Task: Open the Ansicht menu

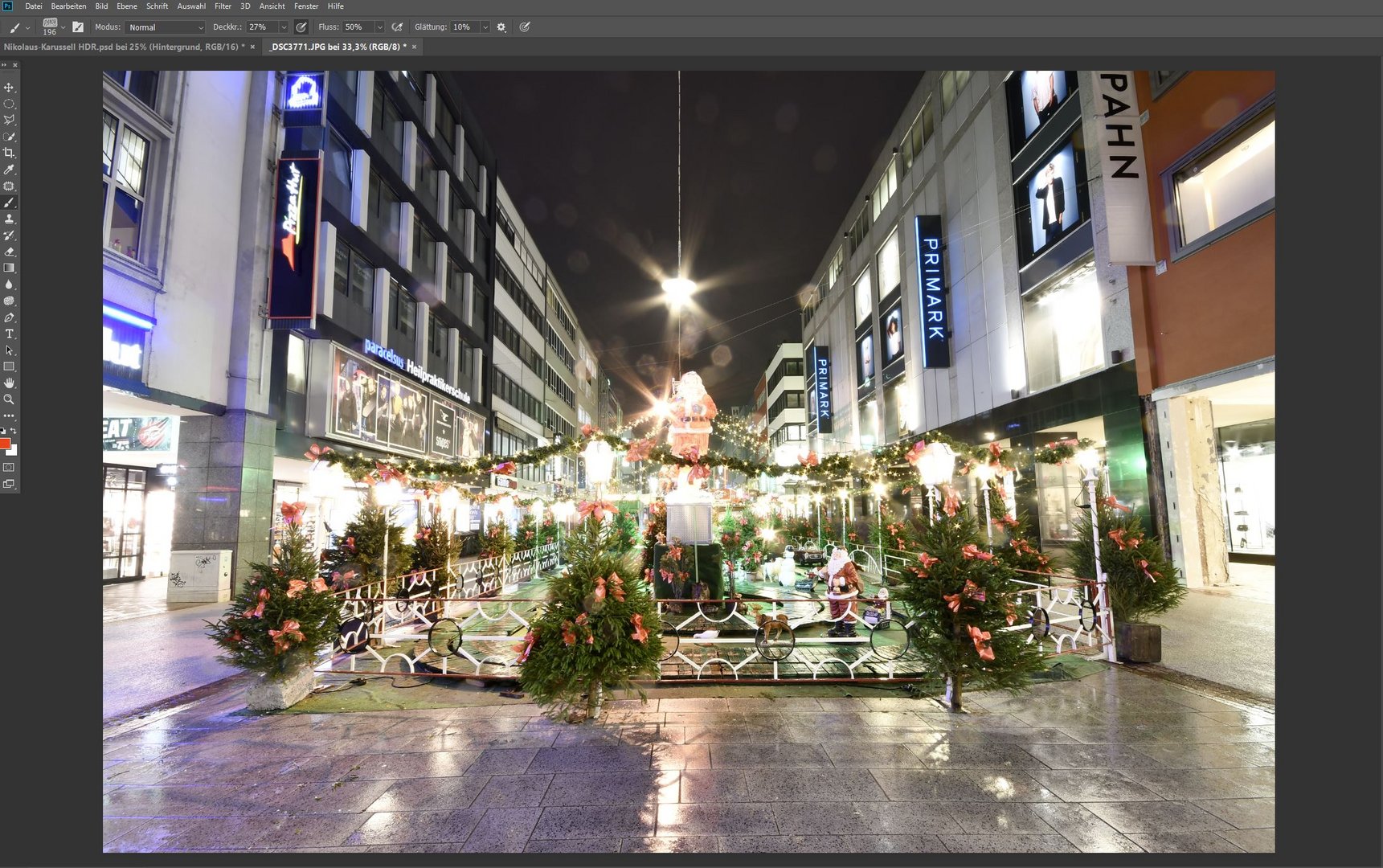Action: pos(272,6)
